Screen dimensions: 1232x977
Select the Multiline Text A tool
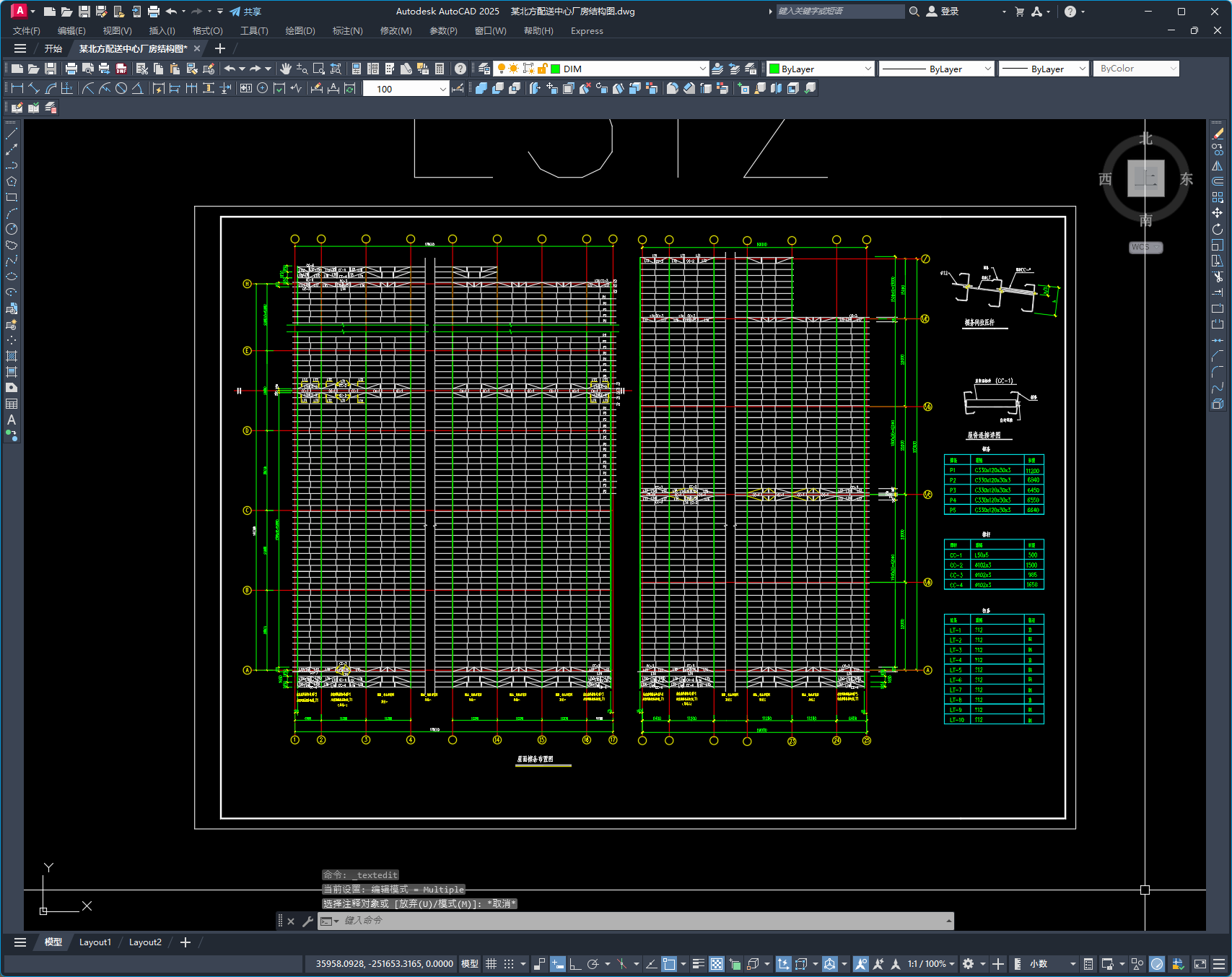tap(12, 420)
